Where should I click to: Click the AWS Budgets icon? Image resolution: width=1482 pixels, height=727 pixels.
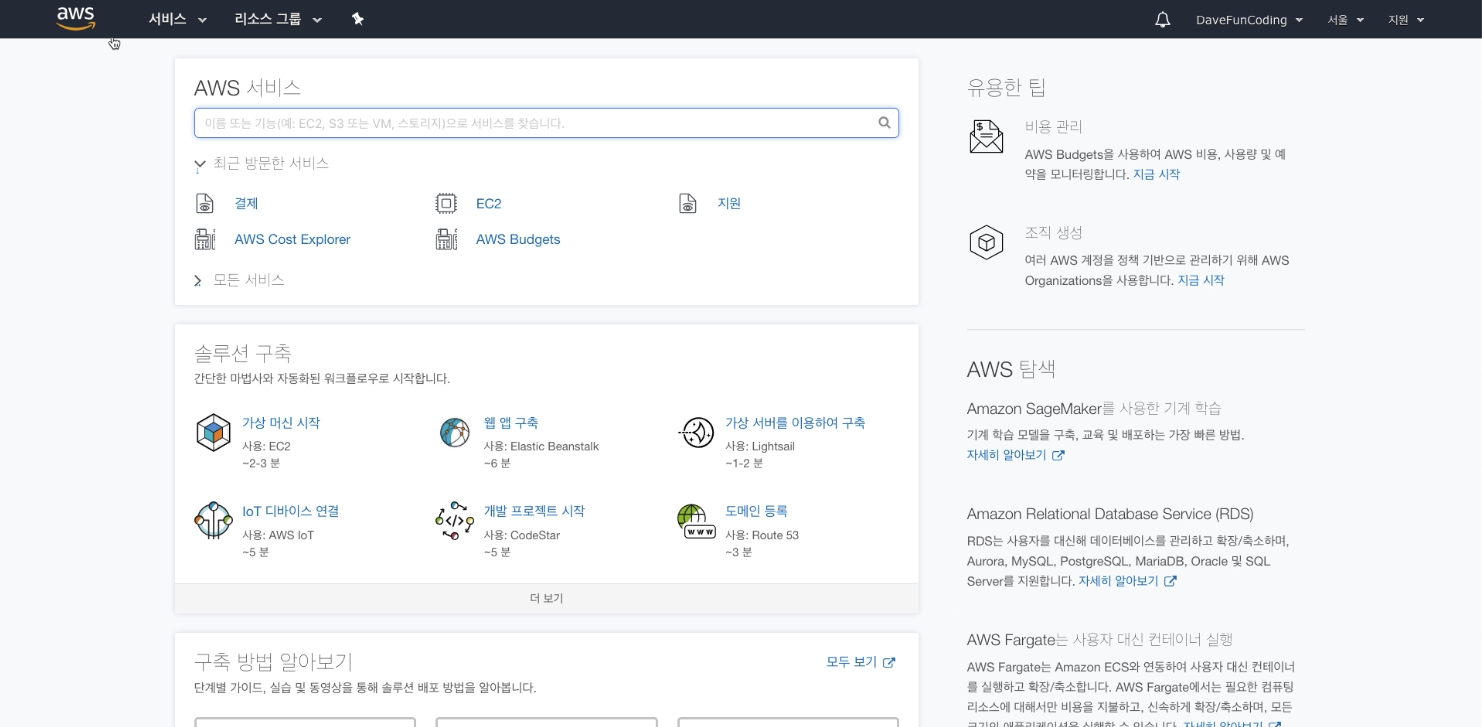[446, 239]
